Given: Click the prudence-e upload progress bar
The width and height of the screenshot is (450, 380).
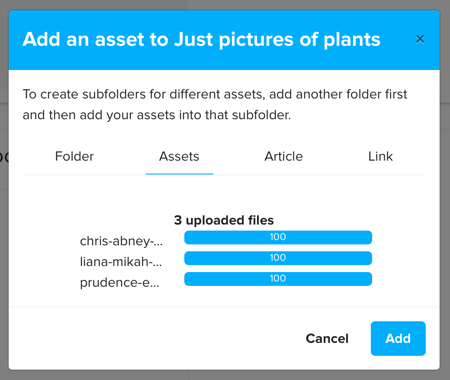Looking at the screenshot, I should [x=278, y=279].
